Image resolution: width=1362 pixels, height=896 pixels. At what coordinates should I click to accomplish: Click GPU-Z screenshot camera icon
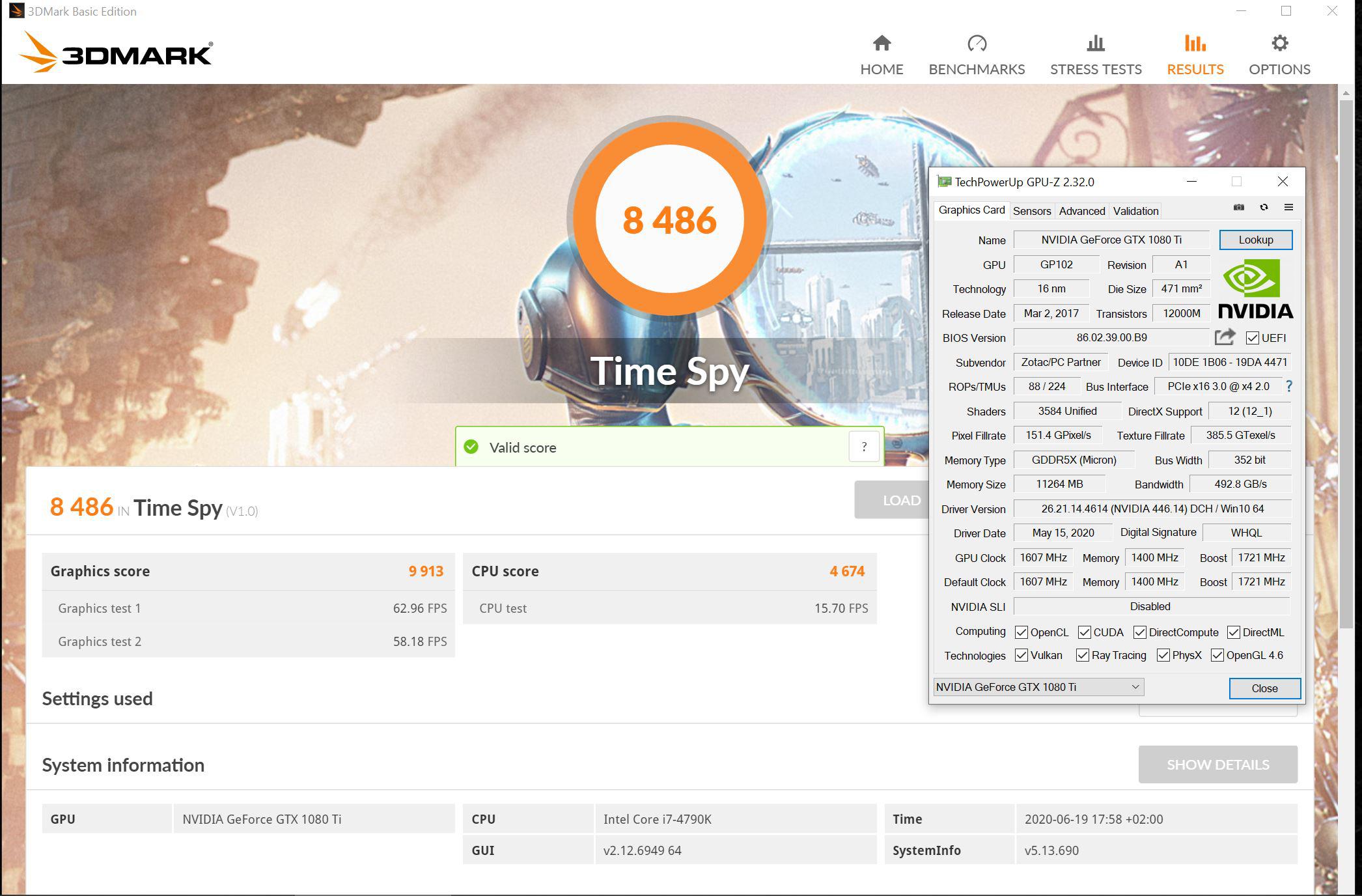[x=1238, y=208]
